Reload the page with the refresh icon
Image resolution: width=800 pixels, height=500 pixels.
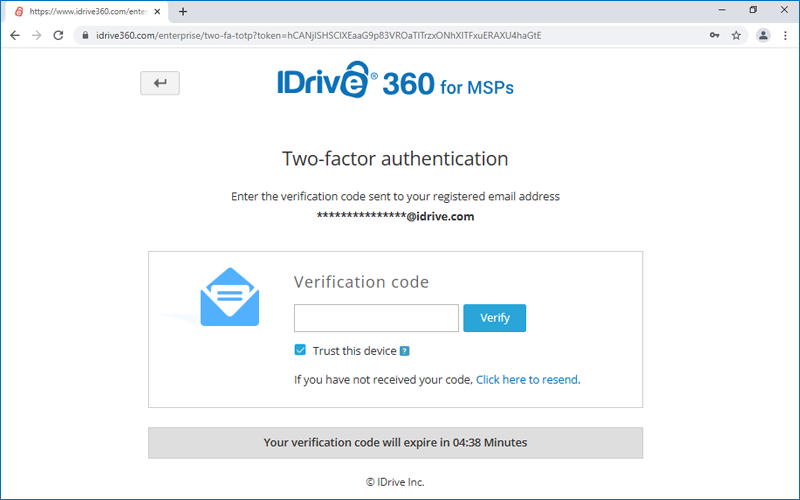tap(58, 35)
